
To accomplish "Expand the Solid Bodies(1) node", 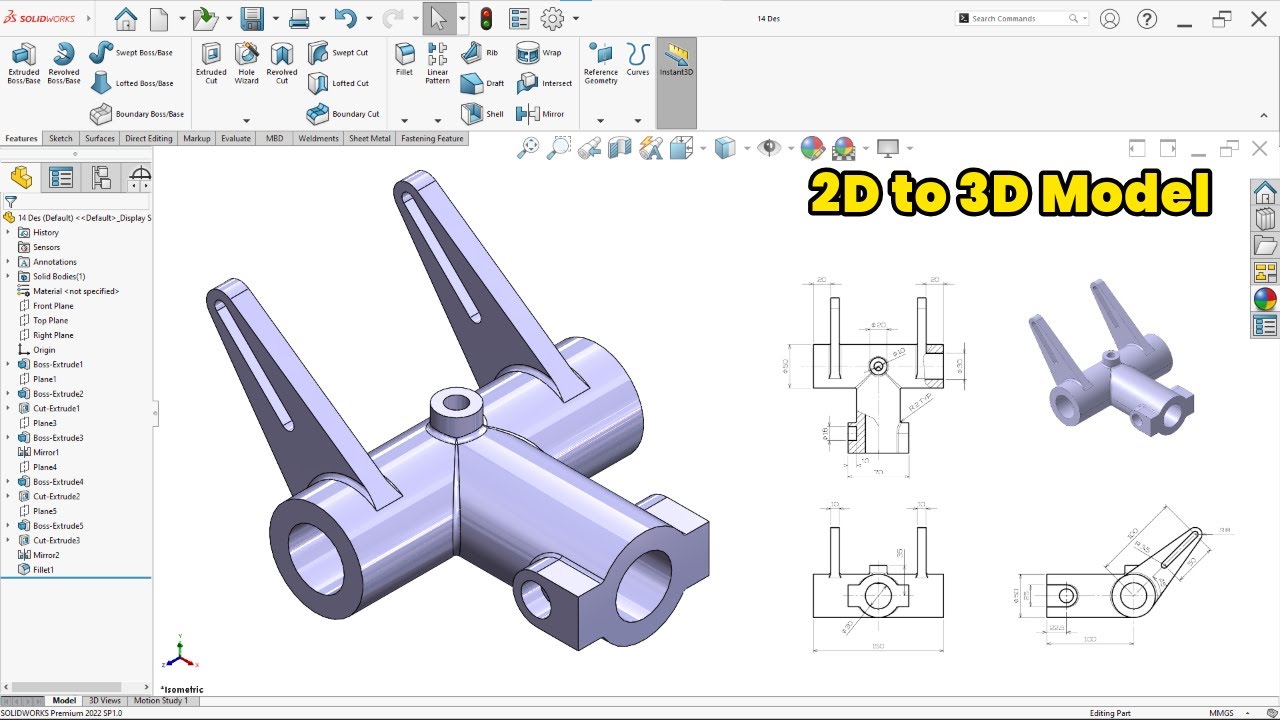I will pyautogui.click(x=8, y=276).
